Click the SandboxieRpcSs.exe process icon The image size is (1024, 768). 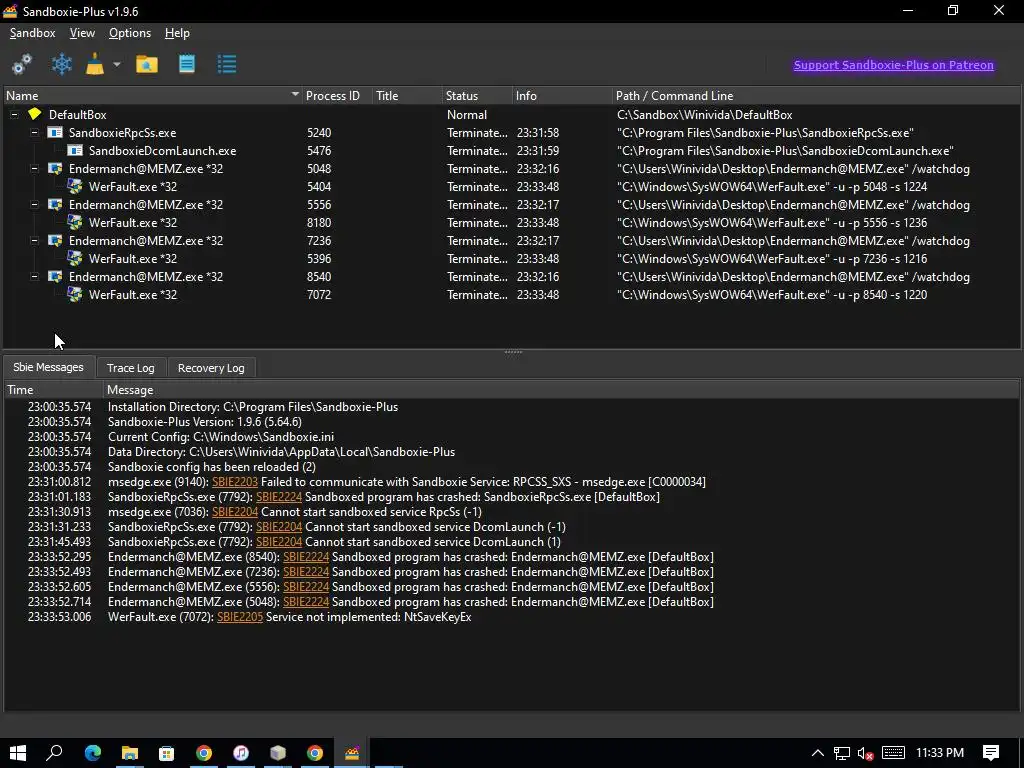click(x=55, y=133)
